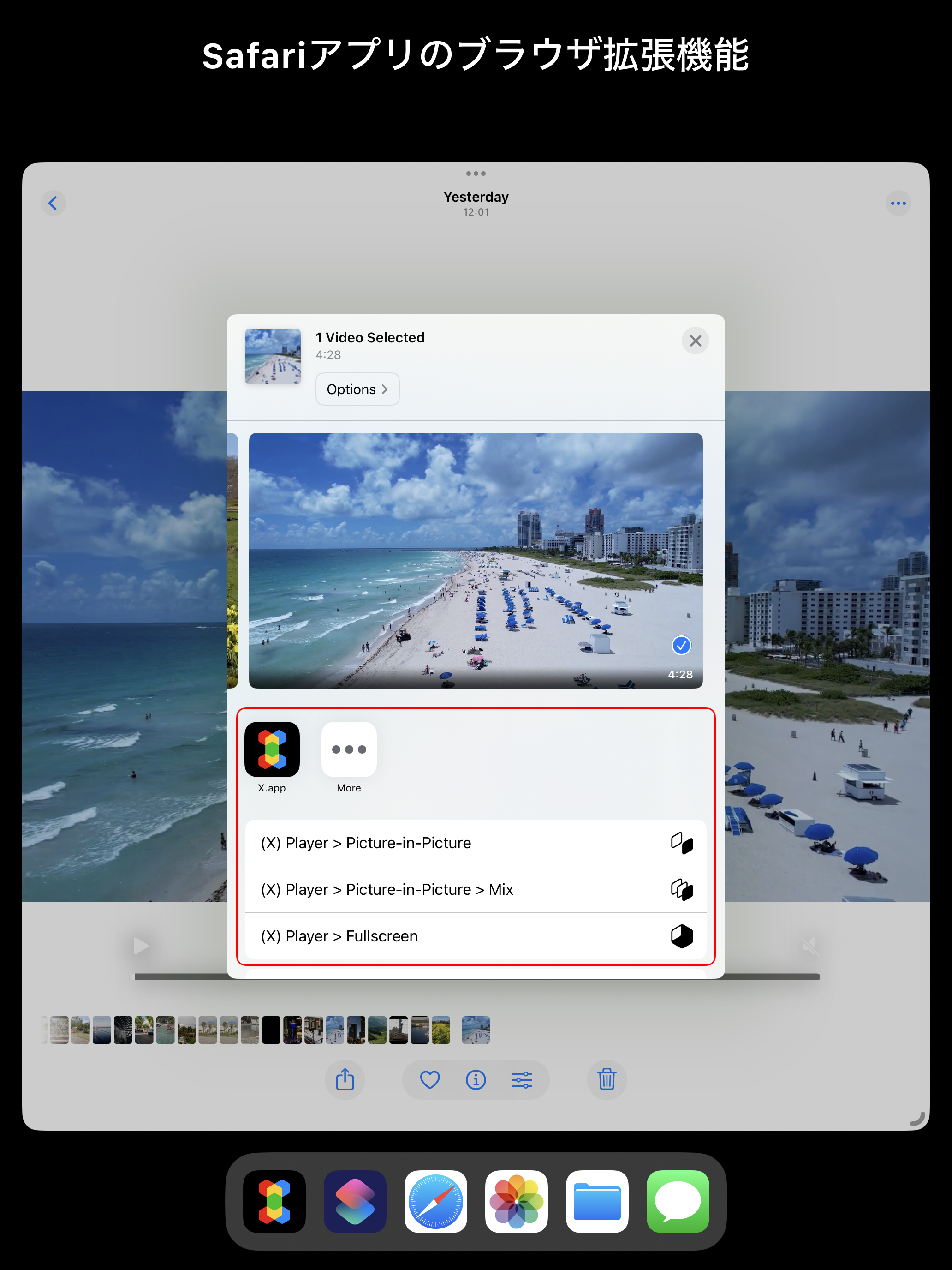Open X.app from the dock
This screenshot has height=1270, width=952.
point(274,1201)
